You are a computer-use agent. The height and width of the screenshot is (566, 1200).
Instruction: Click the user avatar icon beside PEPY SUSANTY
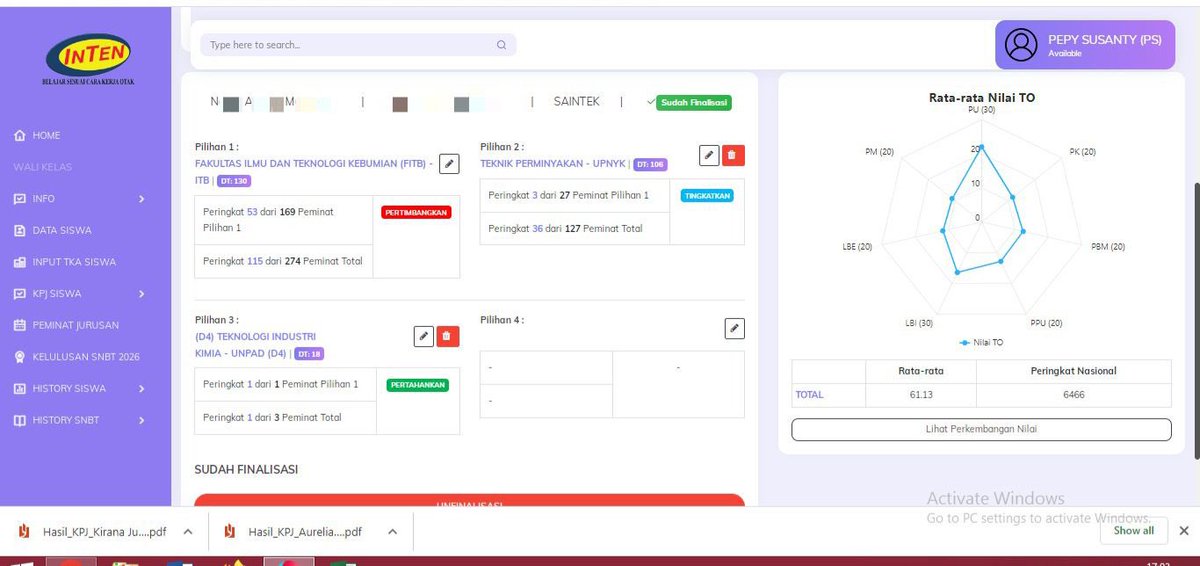(x=1021, y=45)
